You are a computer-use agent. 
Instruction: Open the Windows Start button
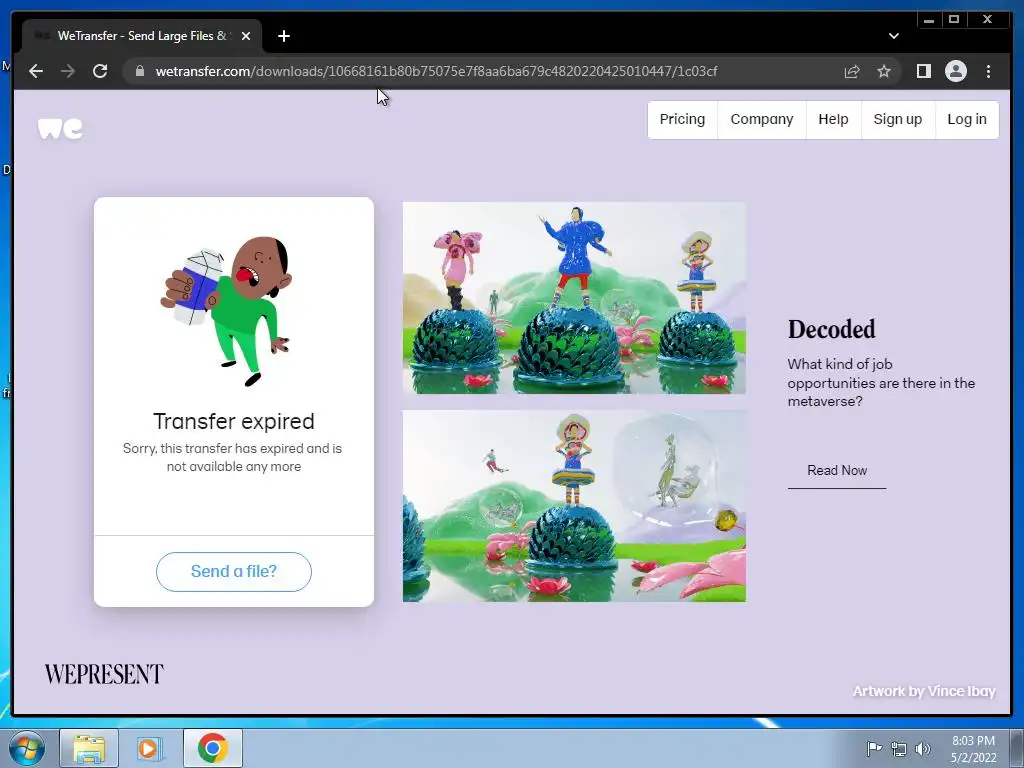tap(27, 748)
